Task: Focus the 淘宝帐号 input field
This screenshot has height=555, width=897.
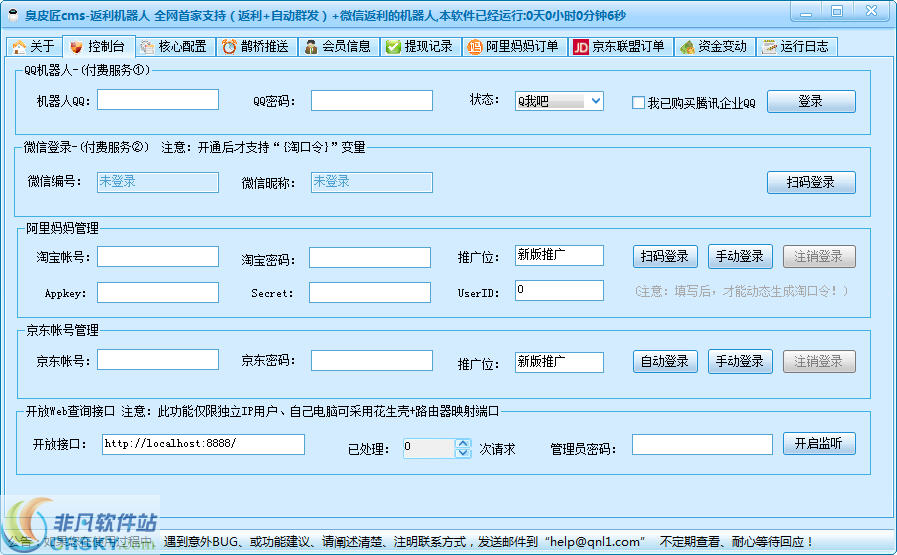Action: (158, 256)
